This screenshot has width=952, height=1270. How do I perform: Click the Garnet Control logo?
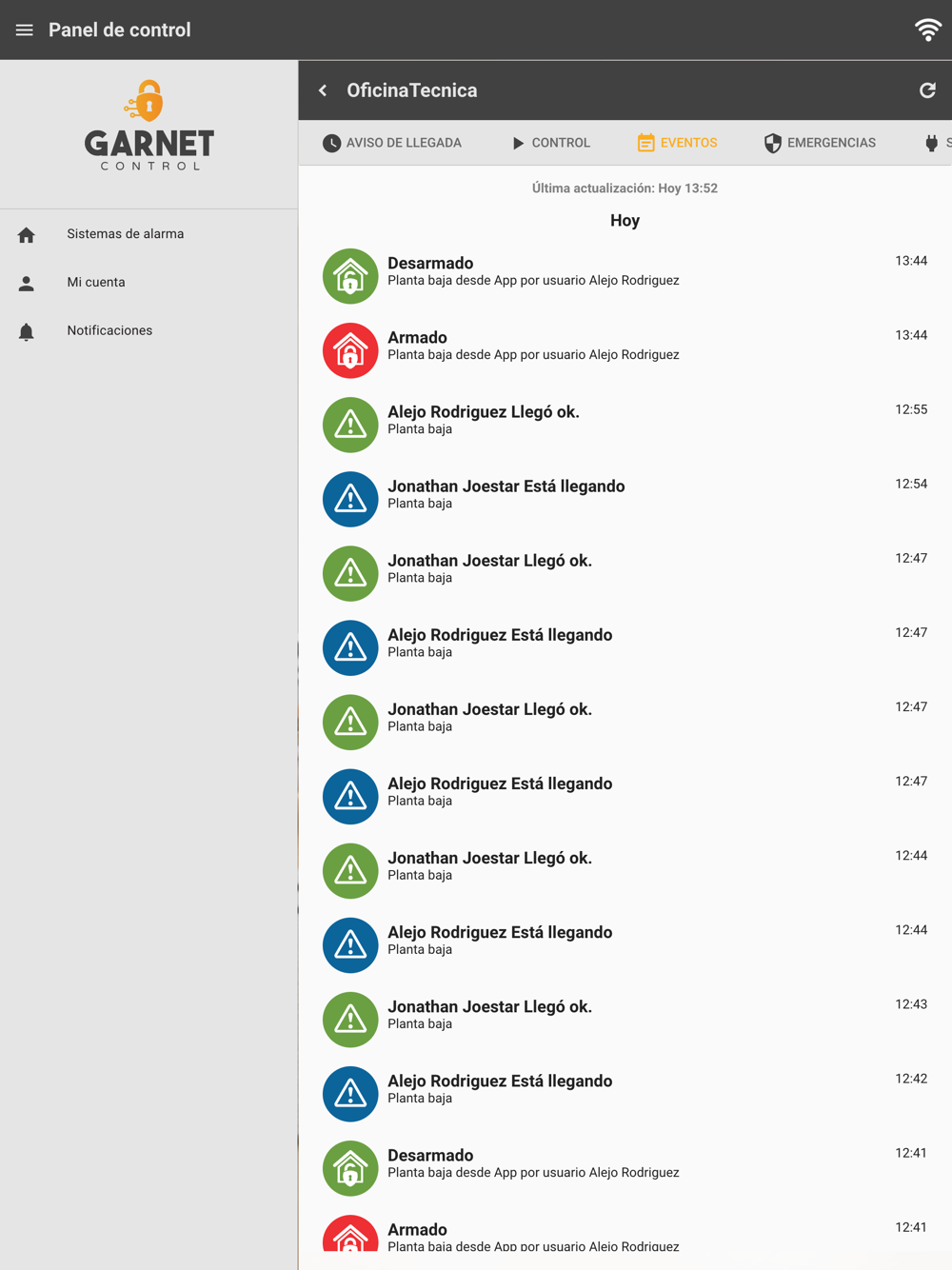[x=149, y=126]
